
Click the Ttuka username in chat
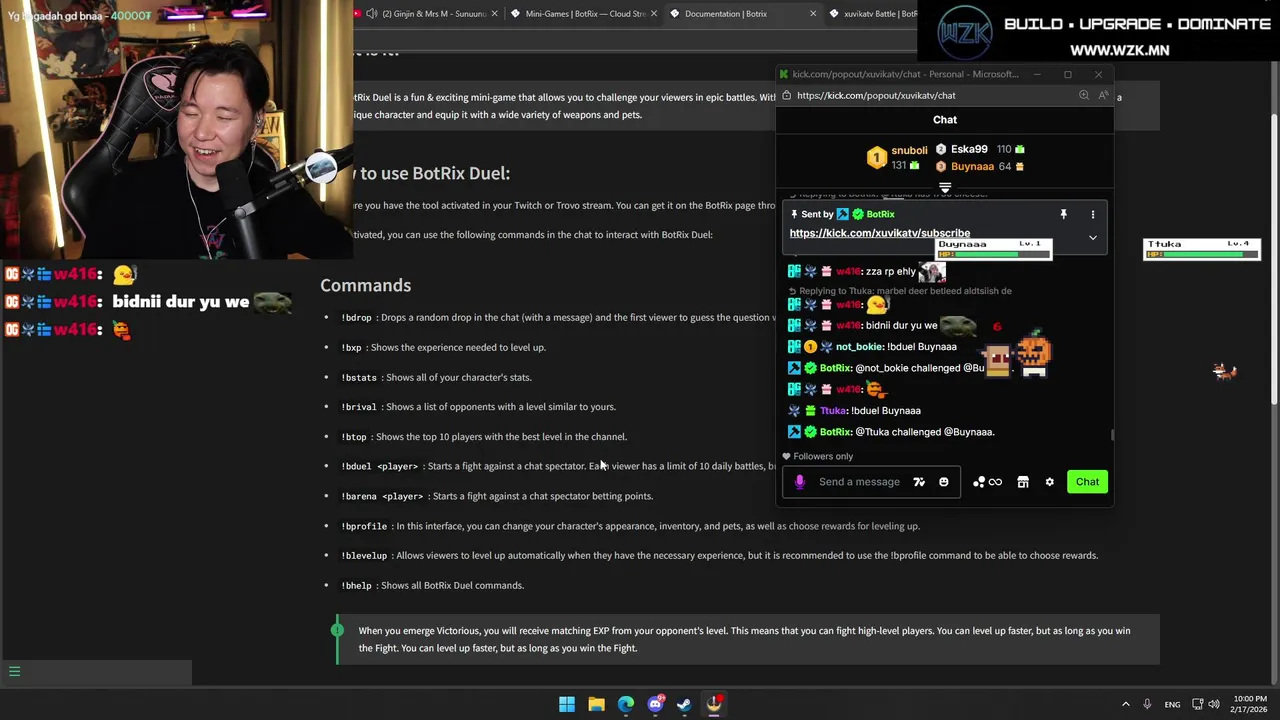click(833, 411)
